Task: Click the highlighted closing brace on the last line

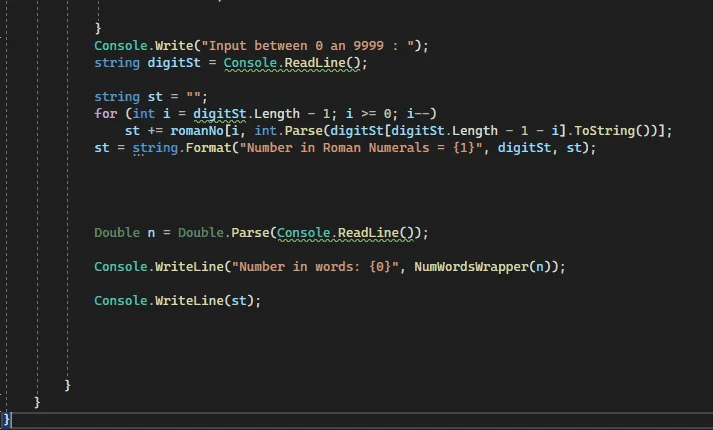Action: tap(6, 420)
